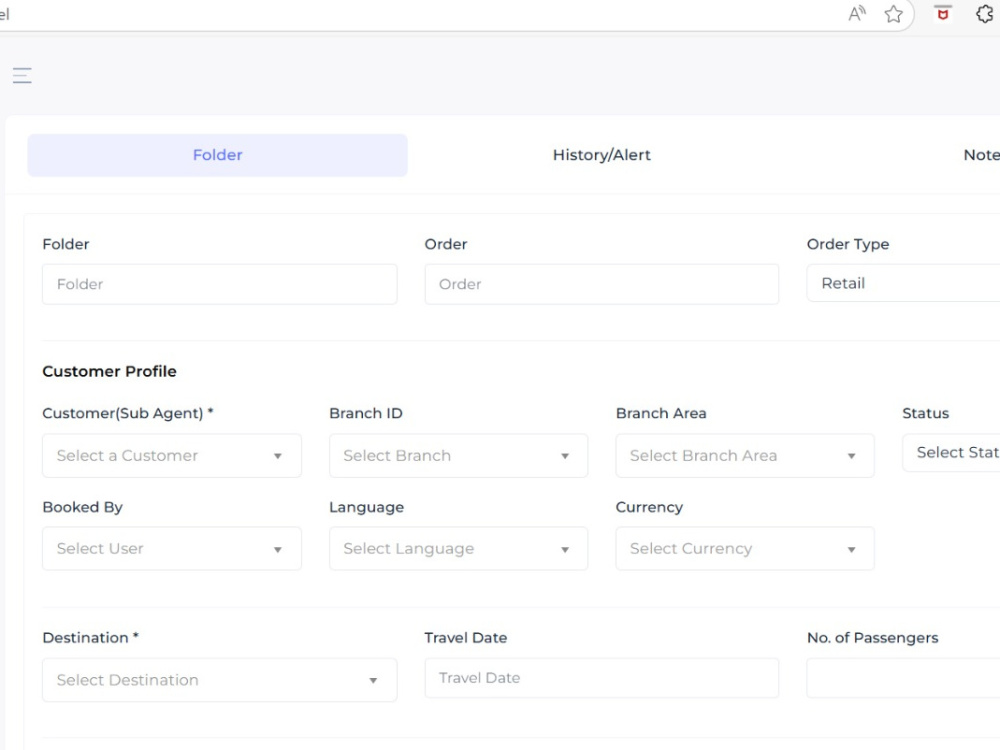Click the Destination label

point(90,638)
